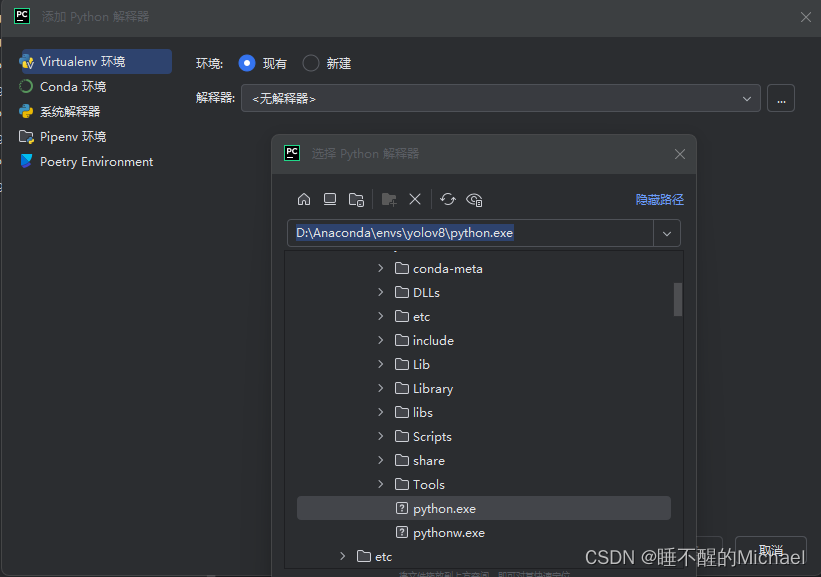Select the include folder label
821x577 pixels.
point(433,340)
